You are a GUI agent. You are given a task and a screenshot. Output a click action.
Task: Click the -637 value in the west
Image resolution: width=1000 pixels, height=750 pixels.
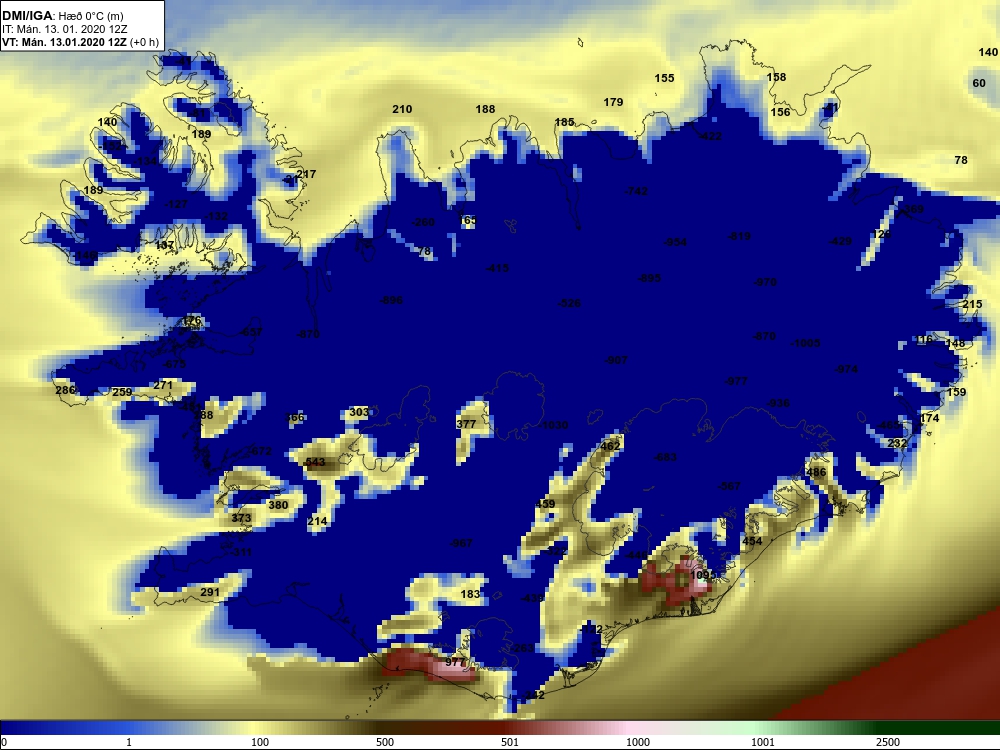tap(251, 332)
